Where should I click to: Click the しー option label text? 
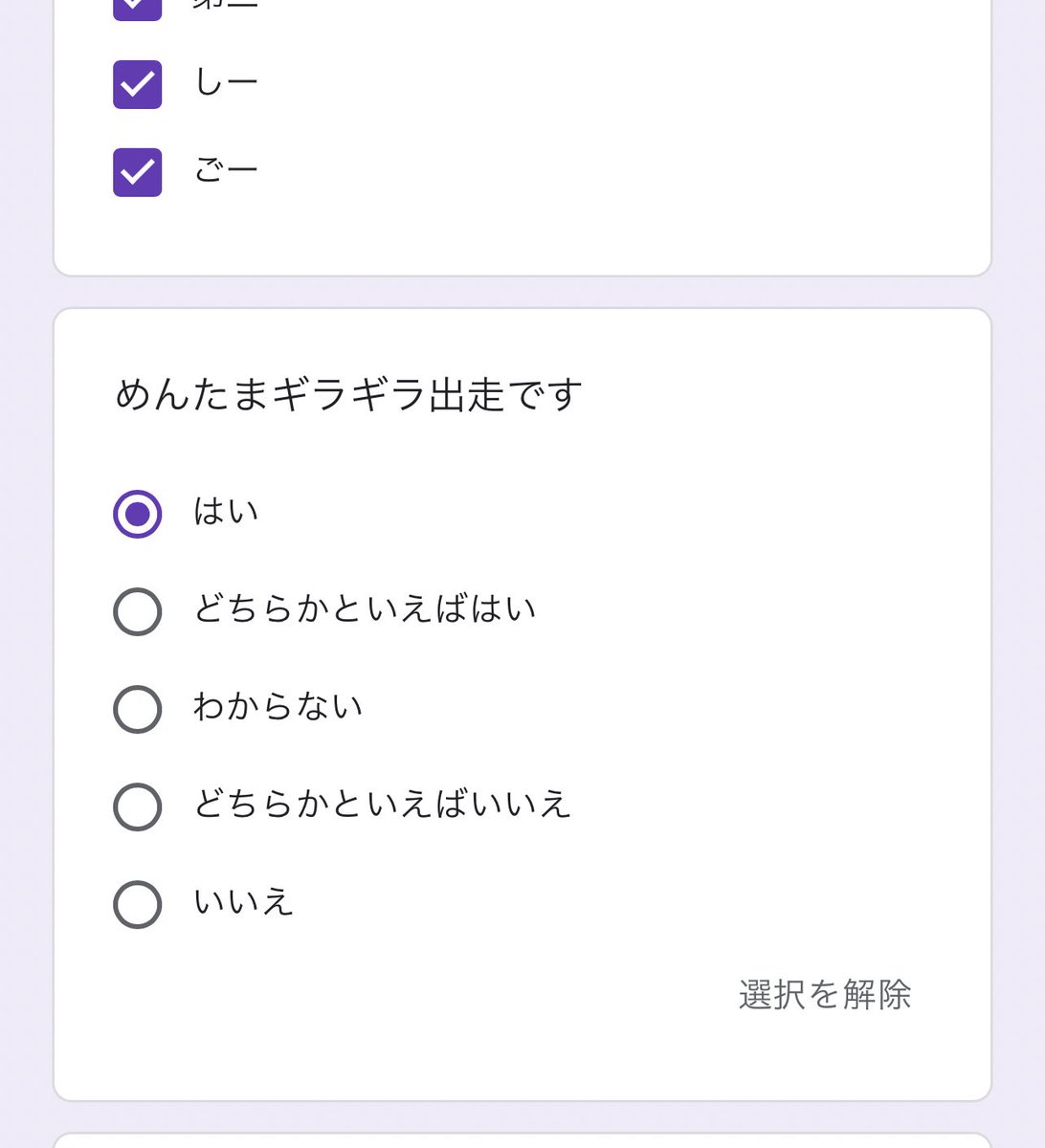[227, 83]
